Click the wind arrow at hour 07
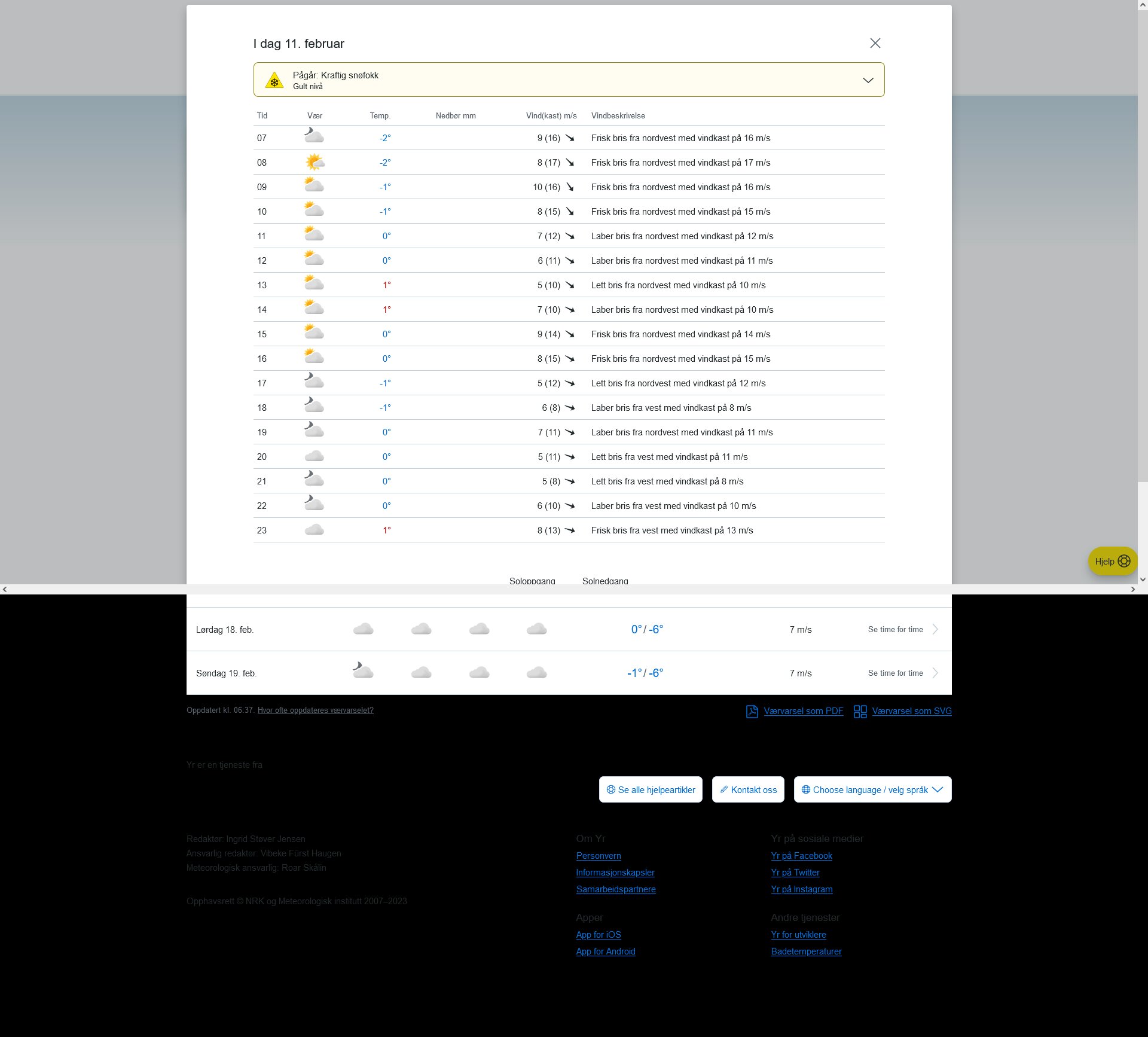1148x1037 pixels. tap(570, 138)
